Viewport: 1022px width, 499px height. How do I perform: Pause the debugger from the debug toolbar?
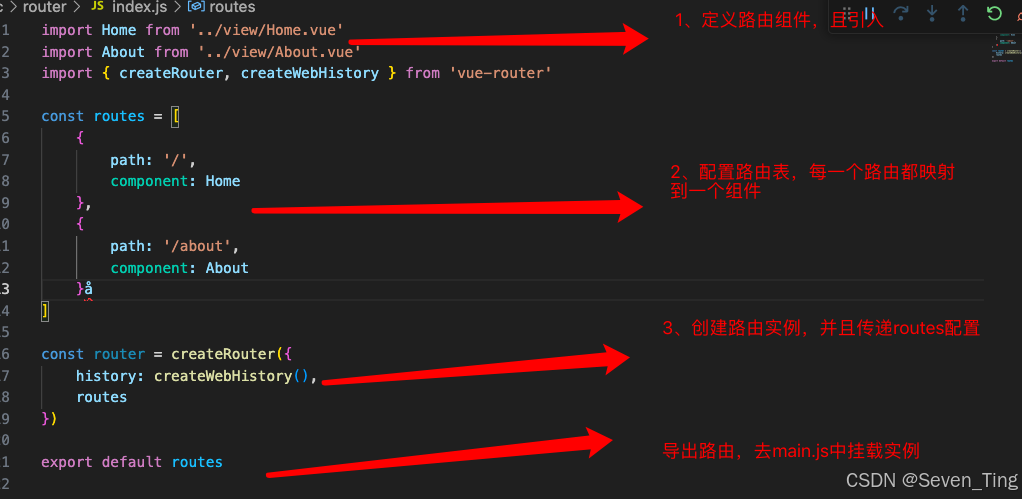tap(869, 14)
